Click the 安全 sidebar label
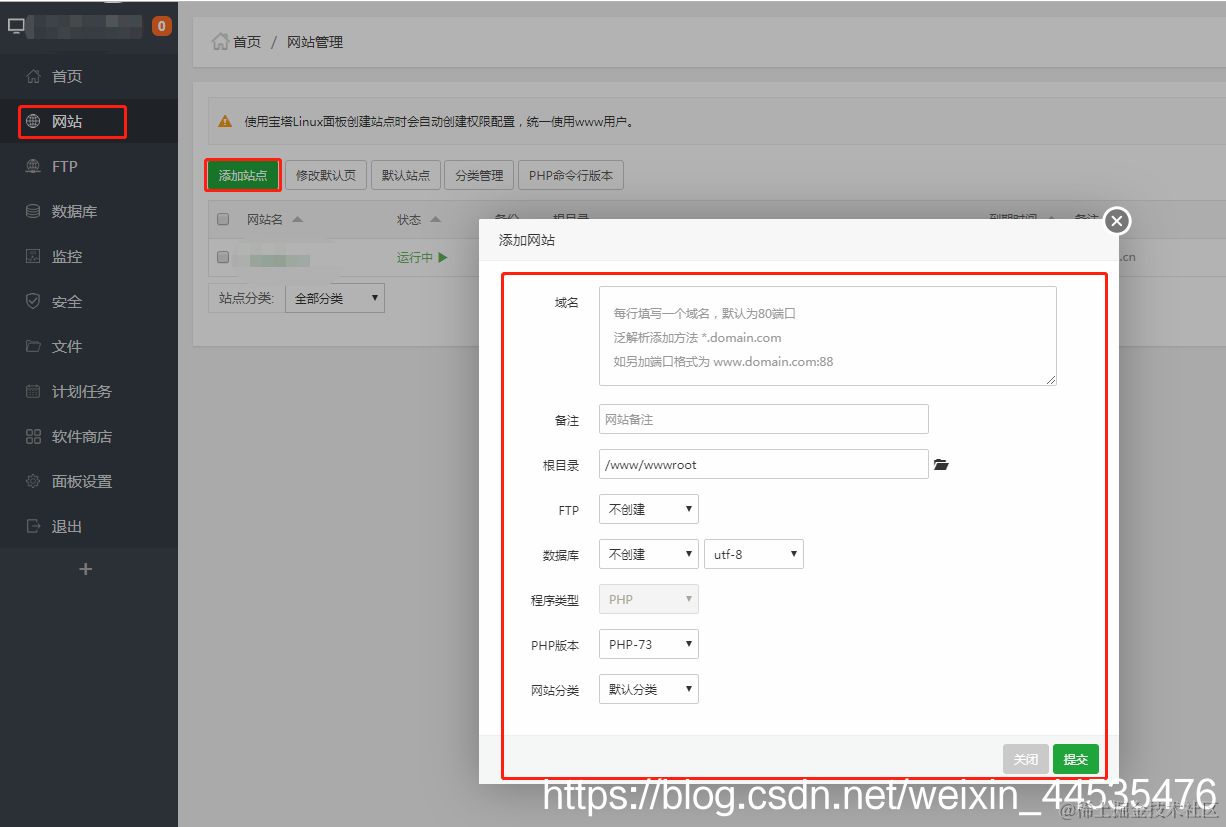 coord(67,301)
